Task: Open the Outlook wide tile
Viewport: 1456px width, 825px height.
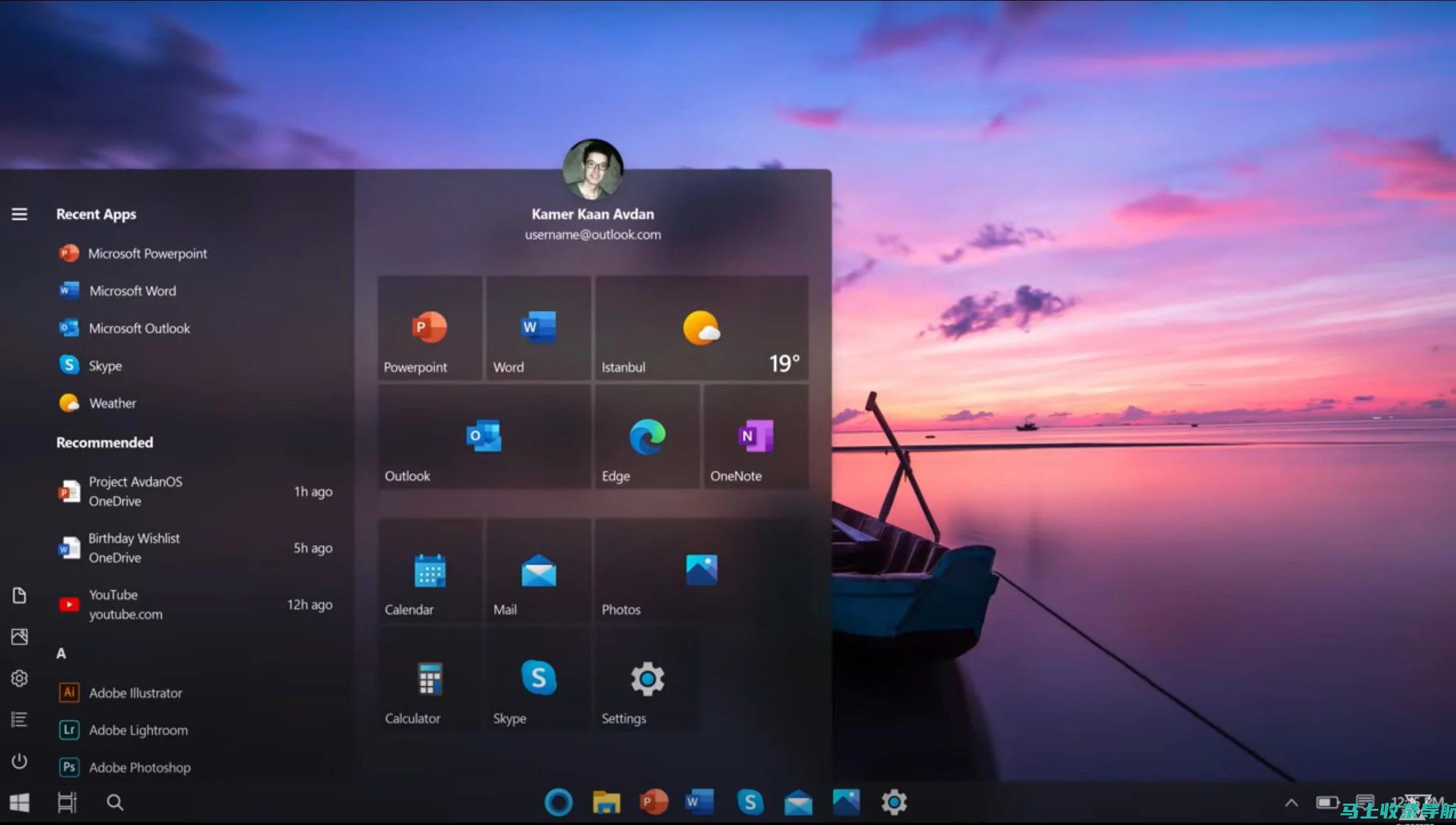Action: coord(484,436)
